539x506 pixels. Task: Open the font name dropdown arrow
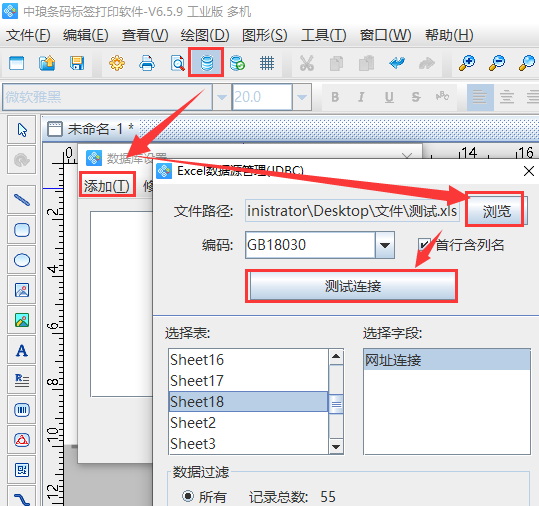(222, 97)
